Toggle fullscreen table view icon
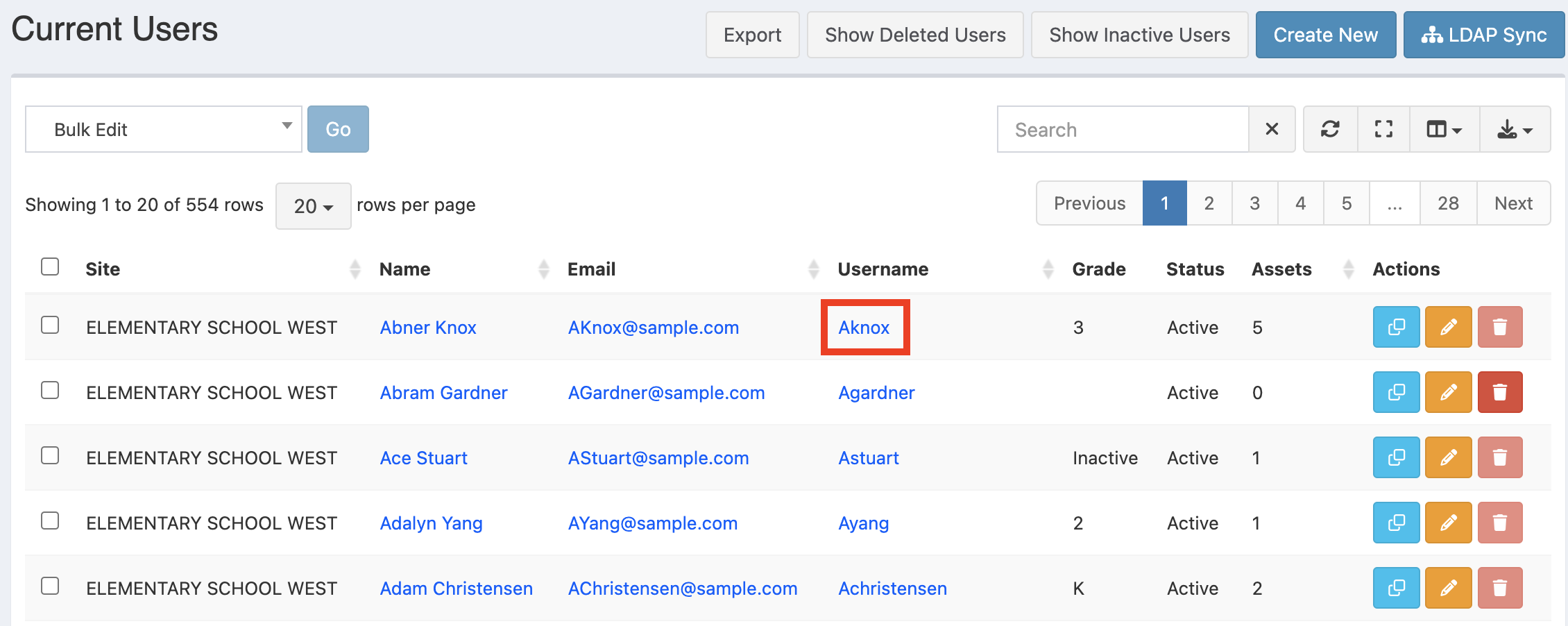 pyautogui.click(x=1383, y=129)
